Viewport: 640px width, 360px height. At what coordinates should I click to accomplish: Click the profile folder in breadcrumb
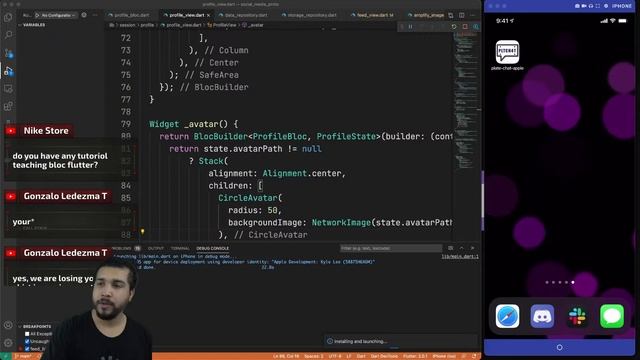pyautogui.click(x=147, y=25)
